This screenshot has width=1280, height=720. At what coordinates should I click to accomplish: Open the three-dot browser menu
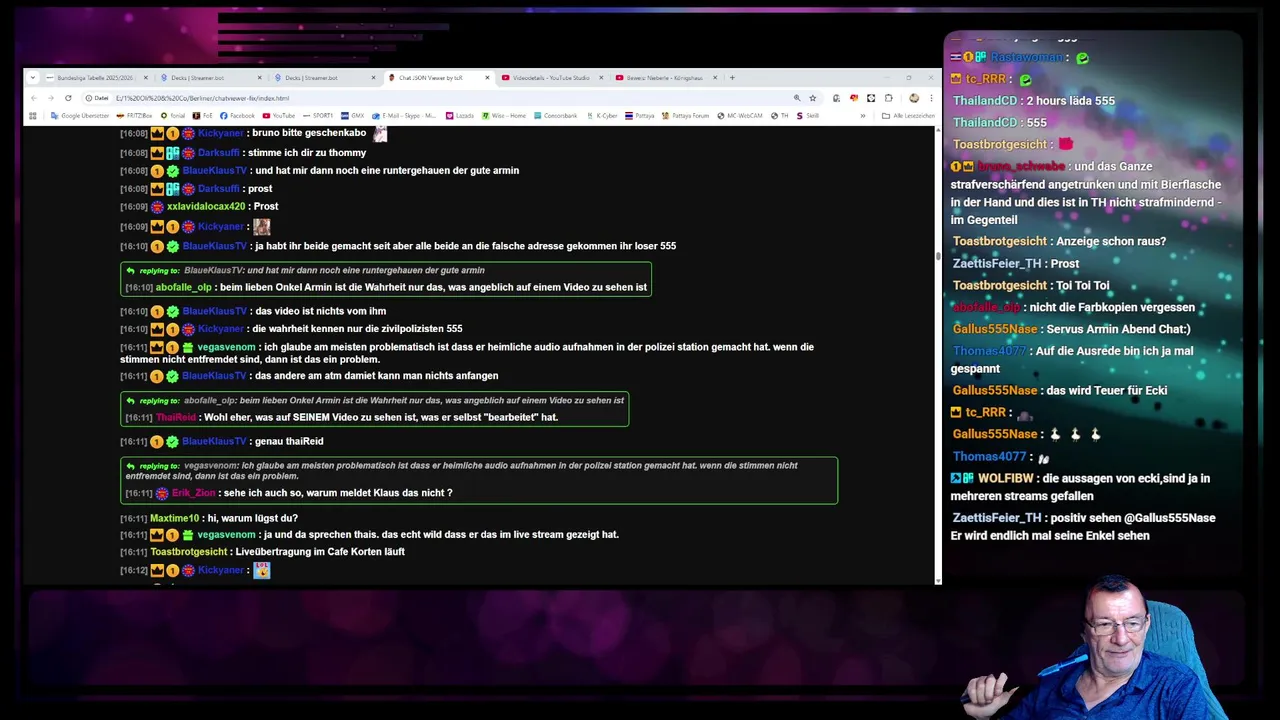click(x=931, y=98)
